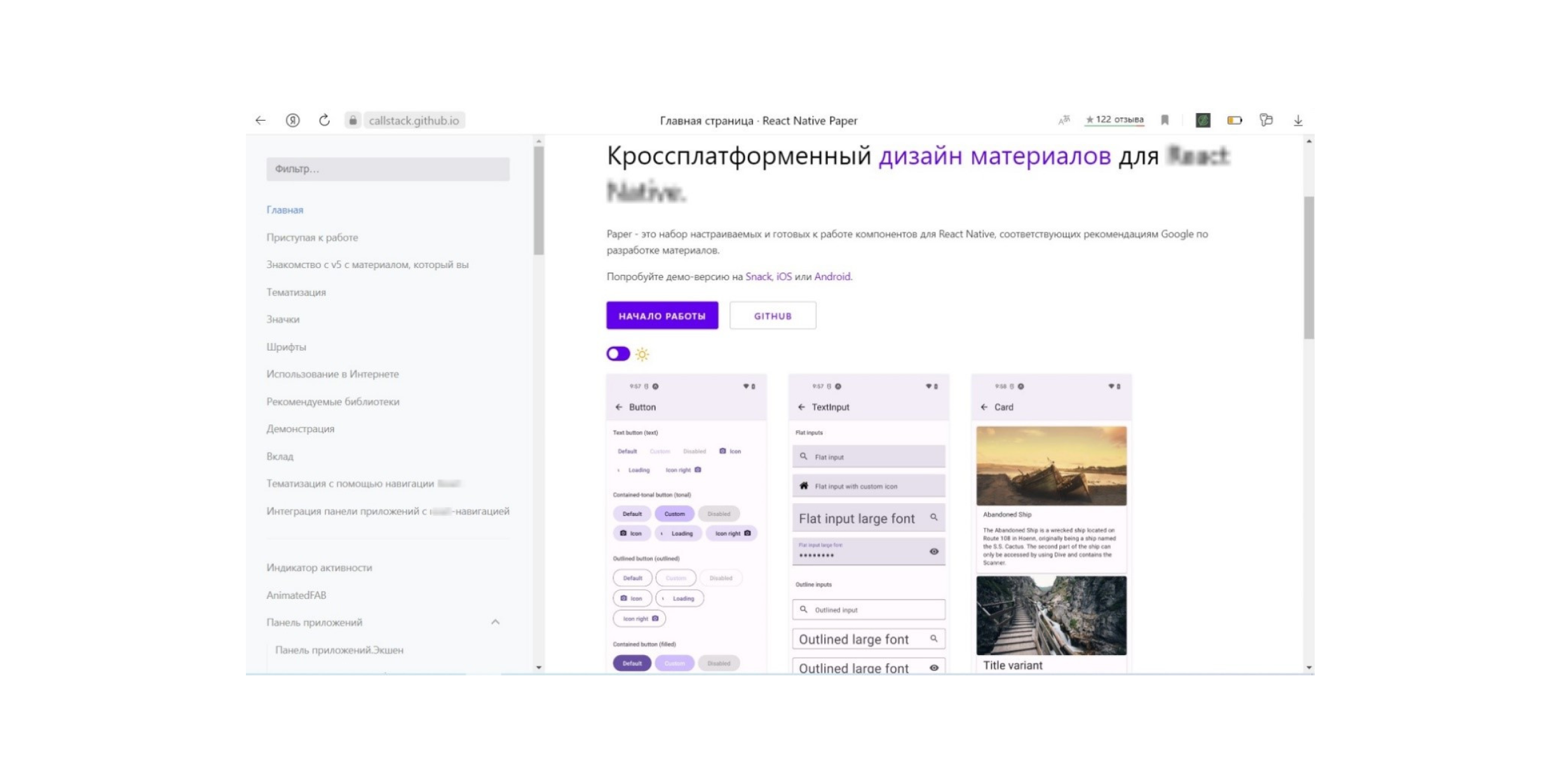This screenshot has width=1560, height=784.
Task: Open Вклад in the sidebar
Action: coord(280,456)
